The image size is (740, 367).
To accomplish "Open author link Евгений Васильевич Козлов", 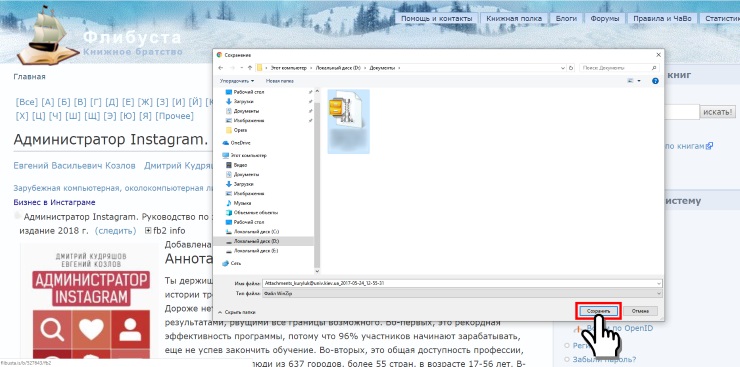I will point(74,166).
